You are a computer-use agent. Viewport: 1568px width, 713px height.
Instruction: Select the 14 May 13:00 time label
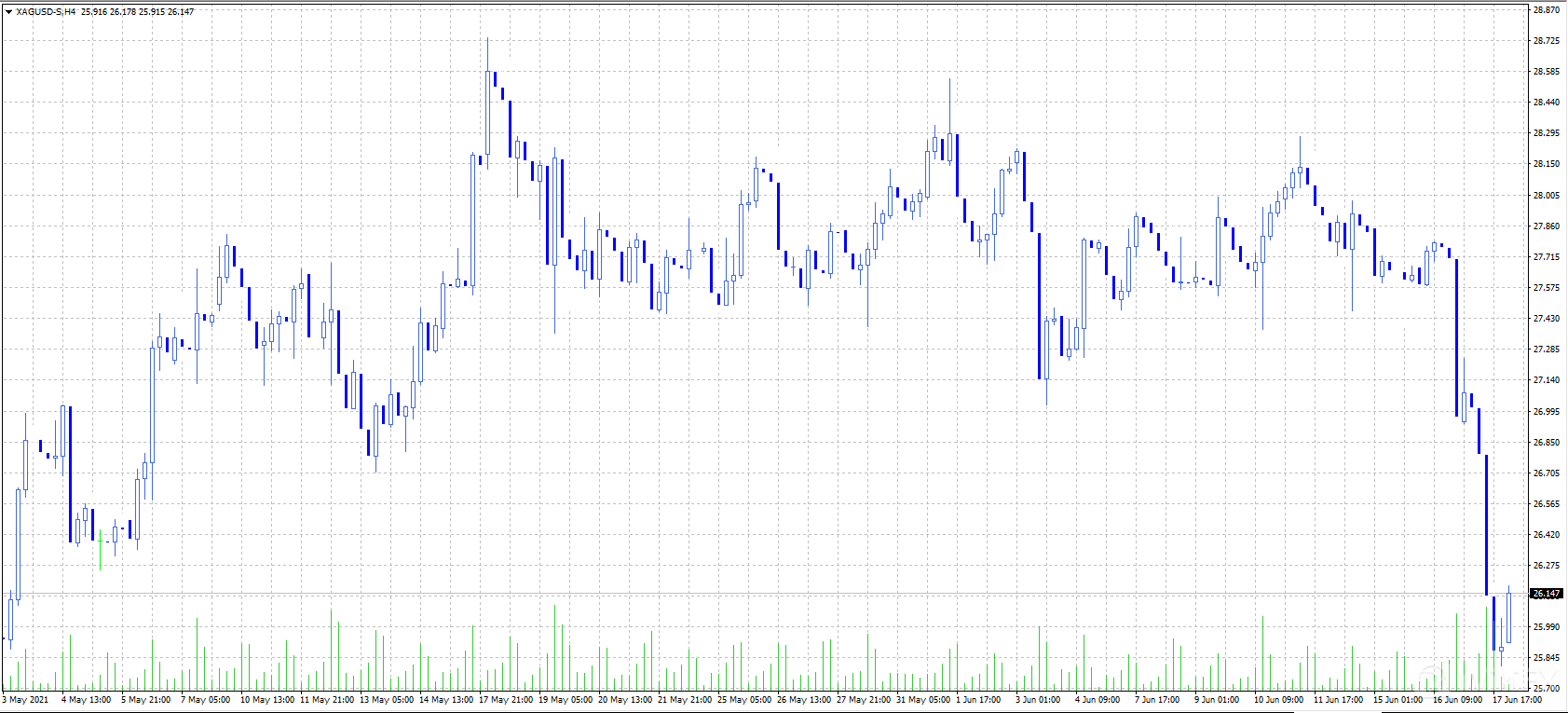click(x=445, y=700)
